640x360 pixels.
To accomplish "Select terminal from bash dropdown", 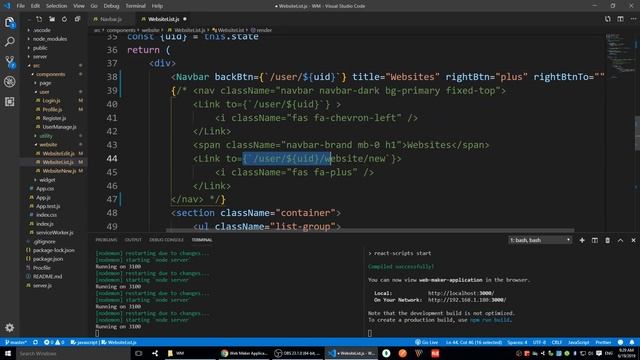I will (540, 240).
